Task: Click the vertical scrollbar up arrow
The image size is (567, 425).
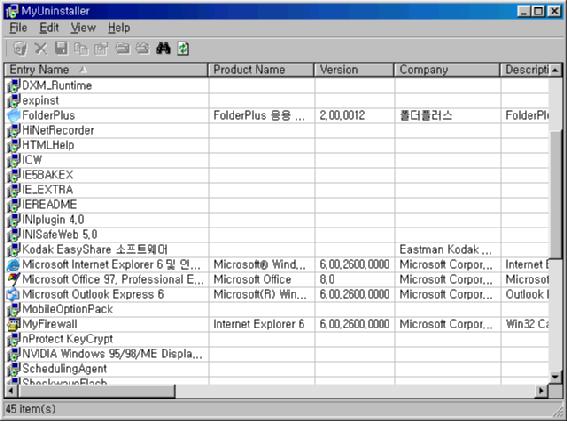Action: pyautogui.click(x=555, y=70)
